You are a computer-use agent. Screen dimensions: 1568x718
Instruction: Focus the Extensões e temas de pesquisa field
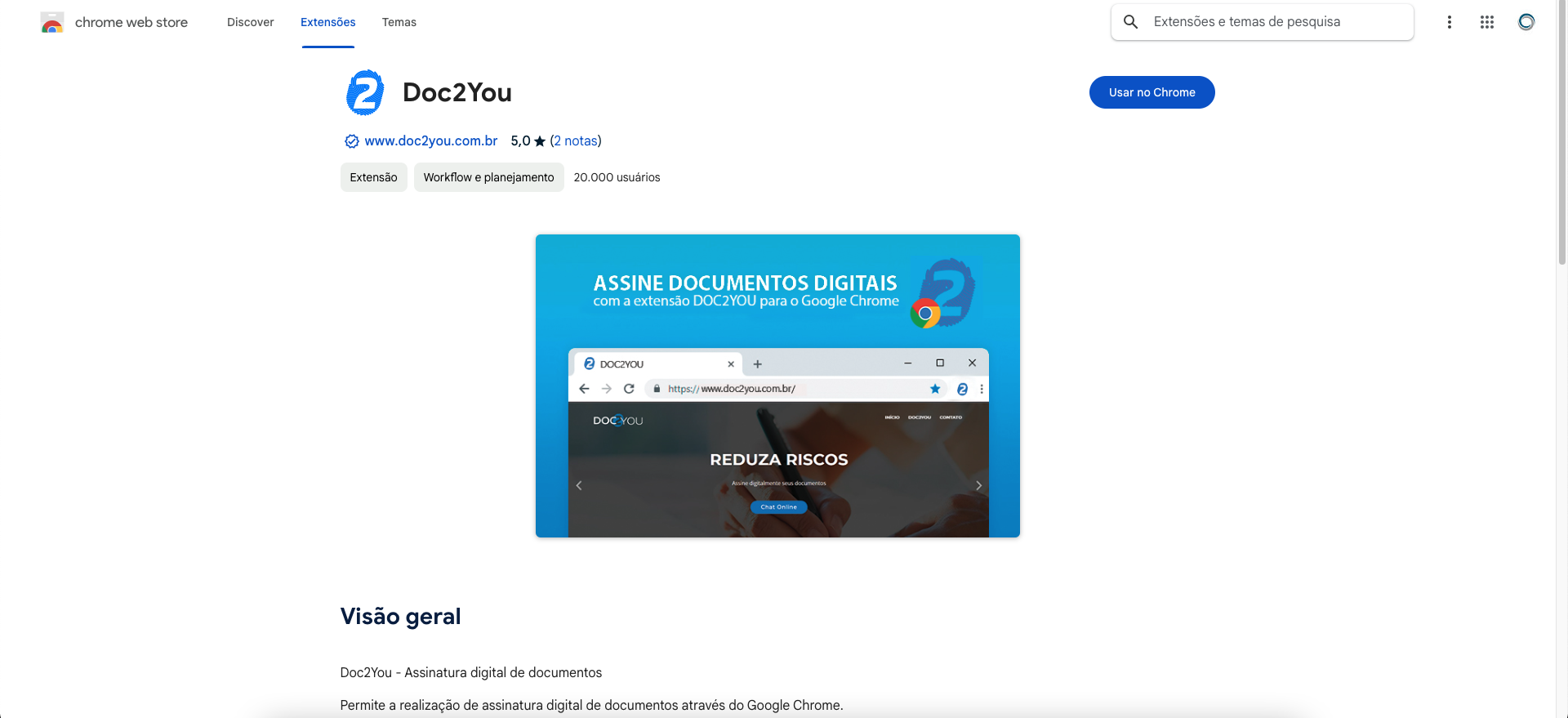(x=1262, y=22)
